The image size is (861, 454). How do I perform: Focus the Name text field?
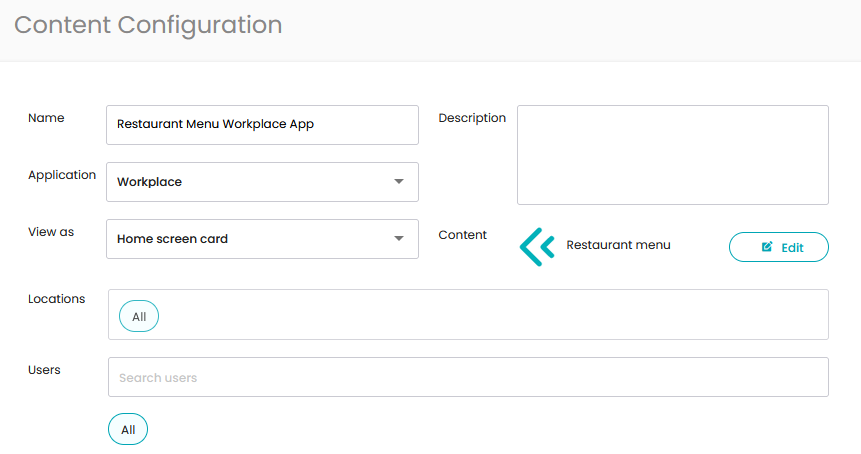point(262,125)
